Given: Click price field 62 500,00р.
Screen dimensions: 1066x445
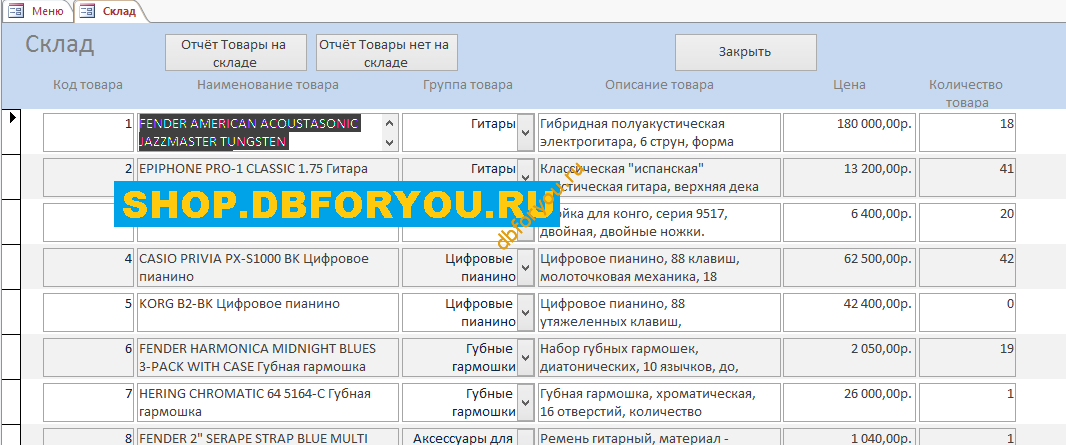Looking at the screenshot, I should [848, 268].
